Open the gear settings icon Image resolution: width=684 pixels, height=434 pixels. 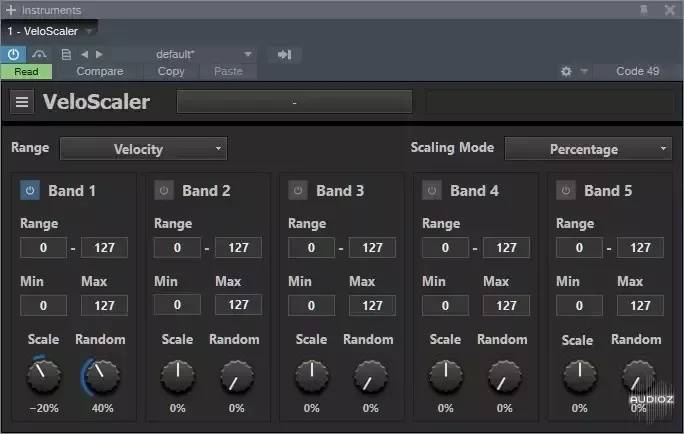click(566, 71)
